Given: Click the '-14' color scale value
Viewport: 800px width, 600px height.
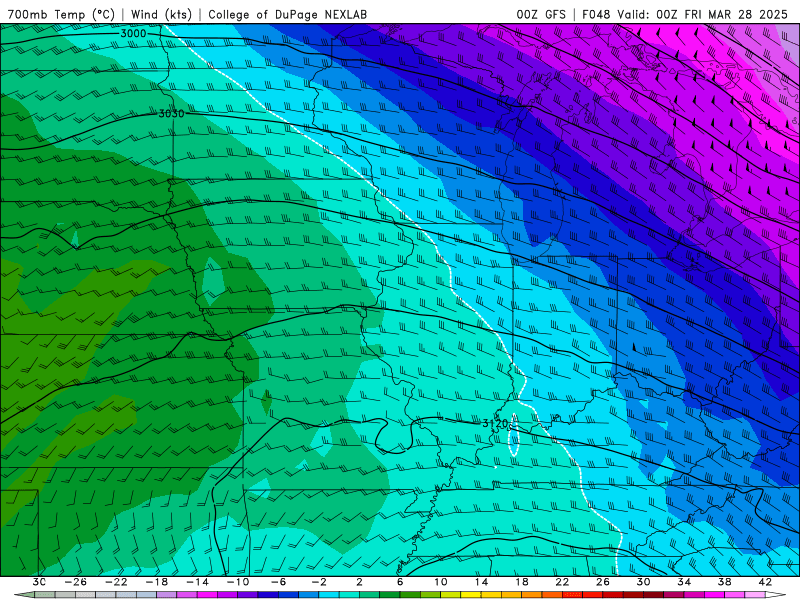Looking at the screenshot, I should click(197, 582).
